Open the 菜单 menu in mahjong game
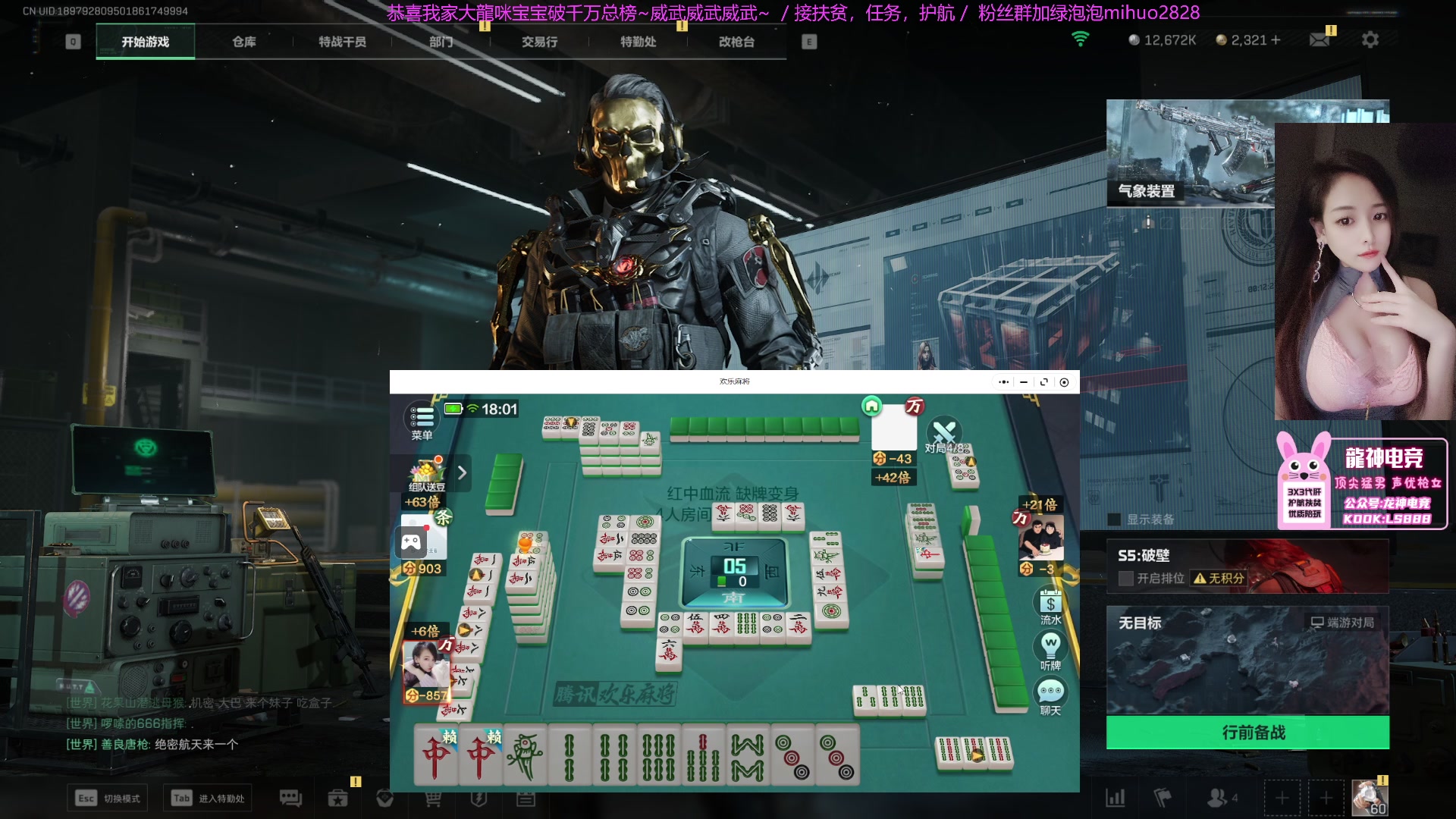Screen dimensions: 1456x819 point(422,421)
